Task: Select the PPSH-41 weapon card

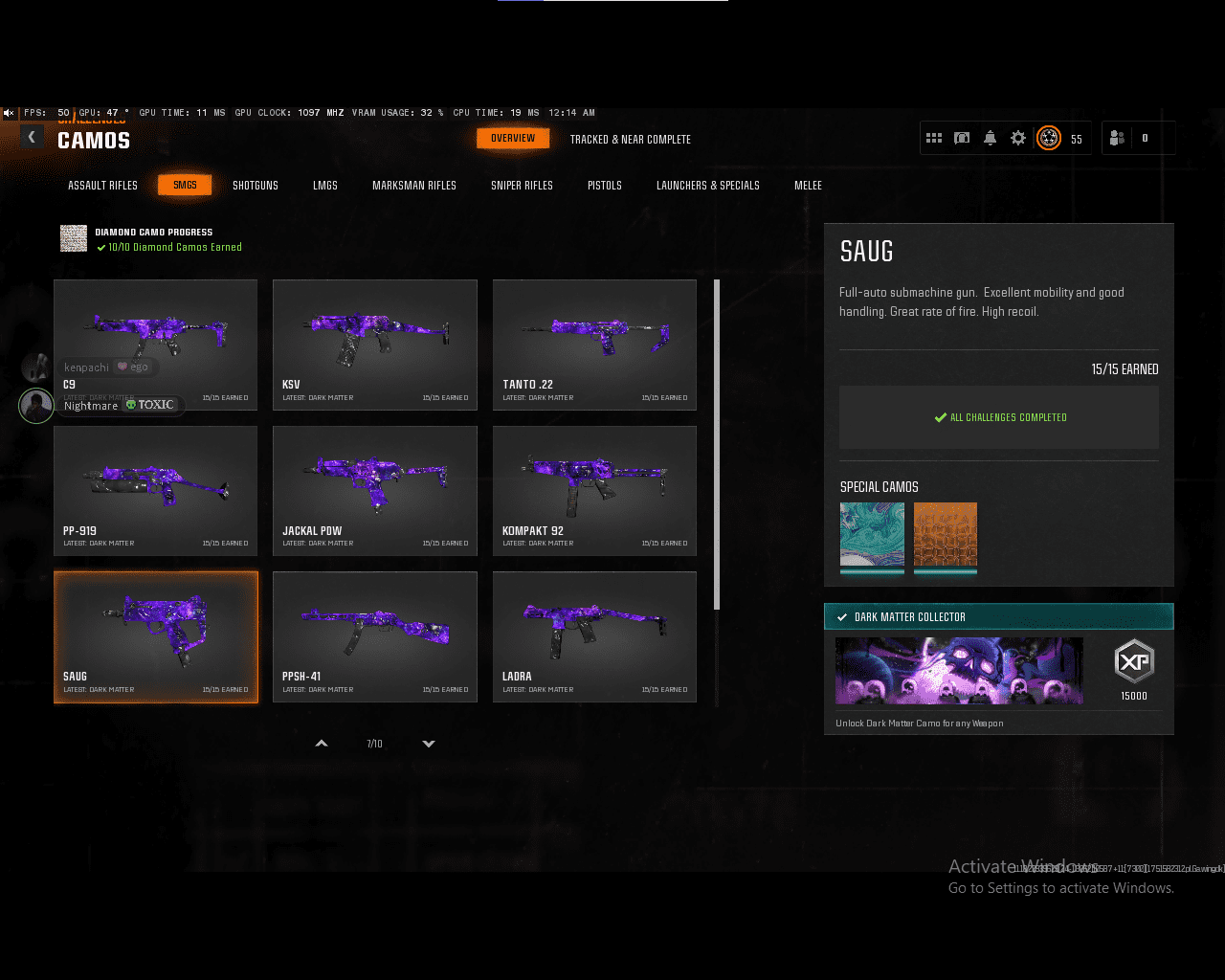Action: [x=375, y=637]
